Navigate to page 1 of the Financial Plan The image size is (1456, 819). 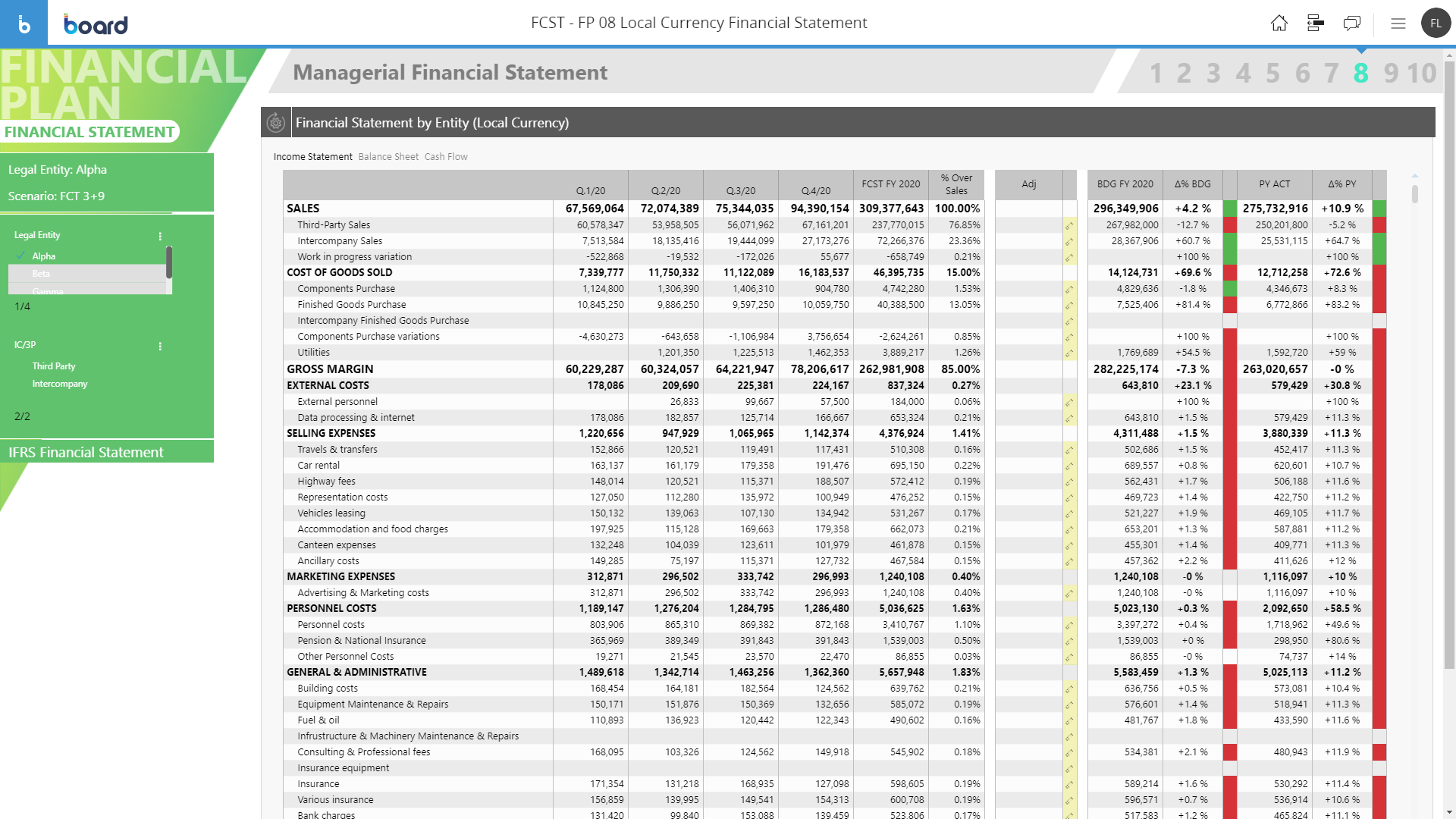pyautogui.click(x=1156, y=74)
